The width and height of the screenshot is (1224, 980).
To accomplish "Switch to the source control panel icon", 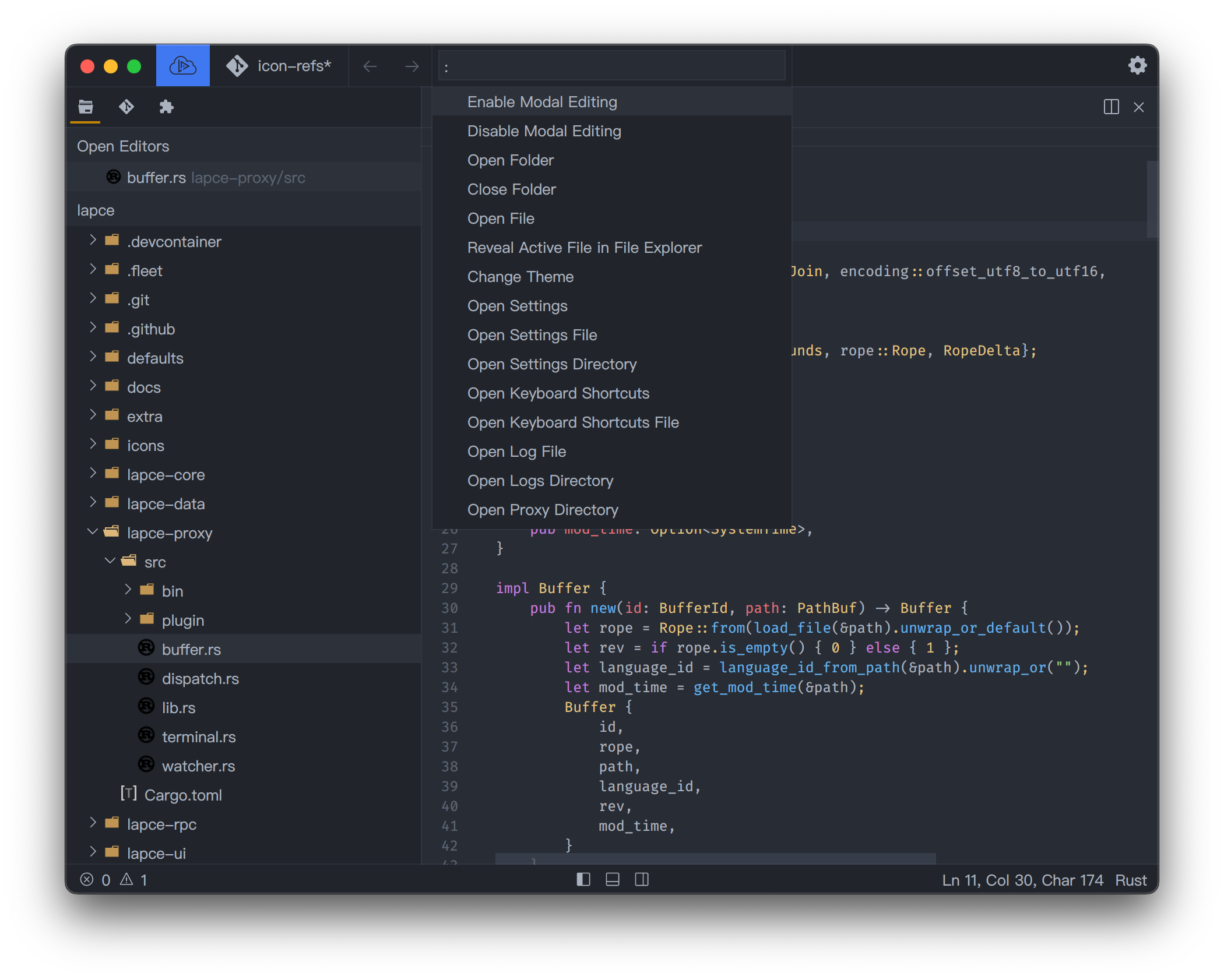I will (126, 107).
